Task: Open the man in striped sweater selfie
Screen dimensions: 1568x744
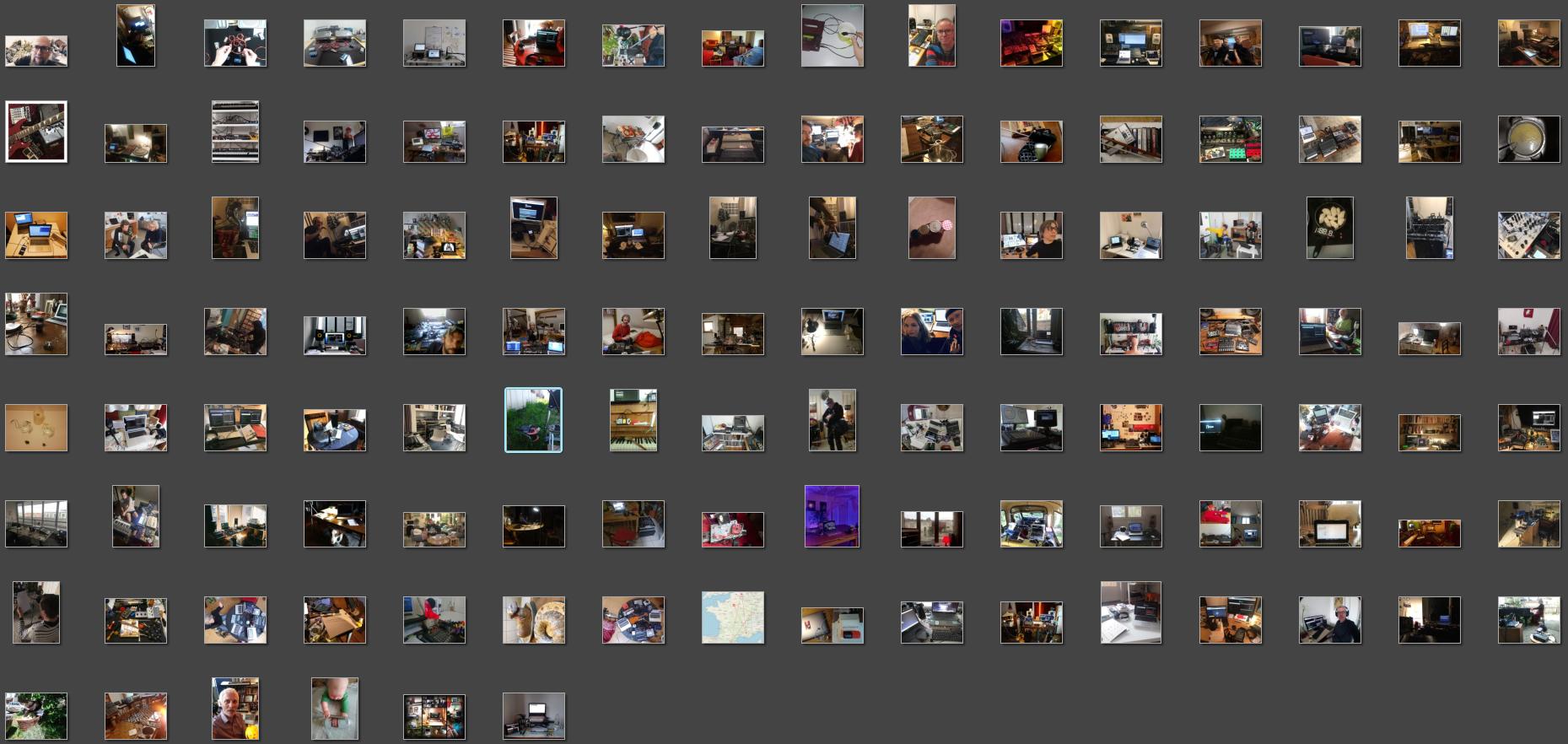Action: point(36,612)
